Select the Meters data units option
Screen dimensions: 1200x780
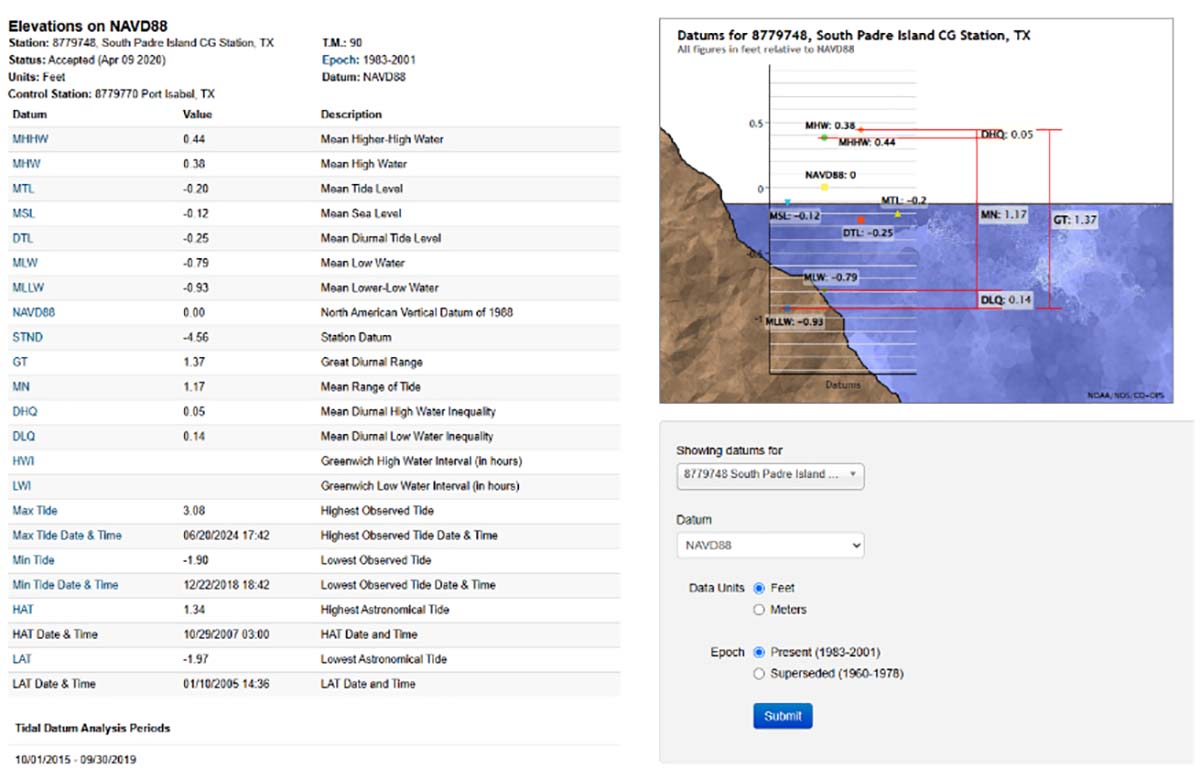pyautogui.click(x=759, y=609)
